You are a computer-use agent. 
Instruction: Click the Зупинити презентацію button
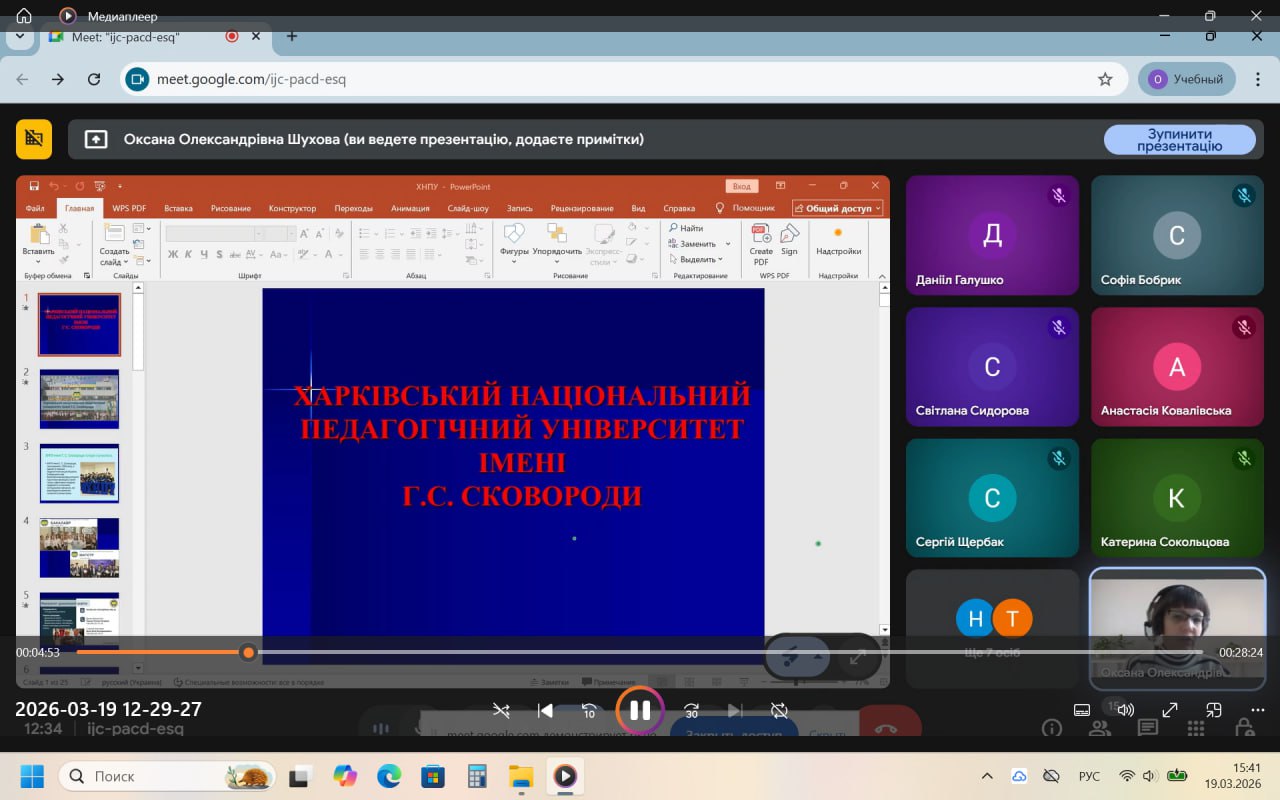pos(1179,140)
